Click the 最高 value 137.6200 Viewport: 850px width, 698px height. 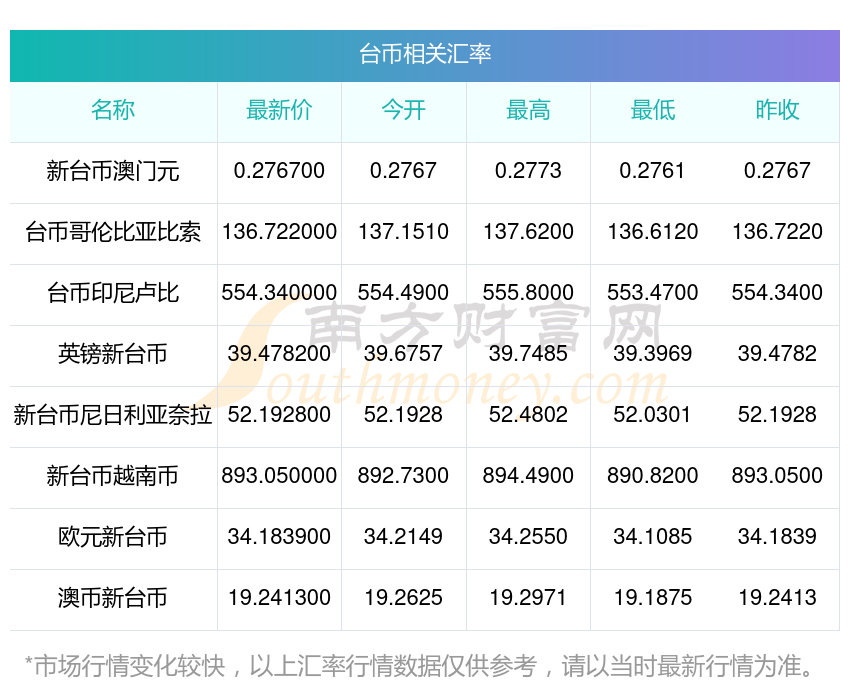click(529, 232)
